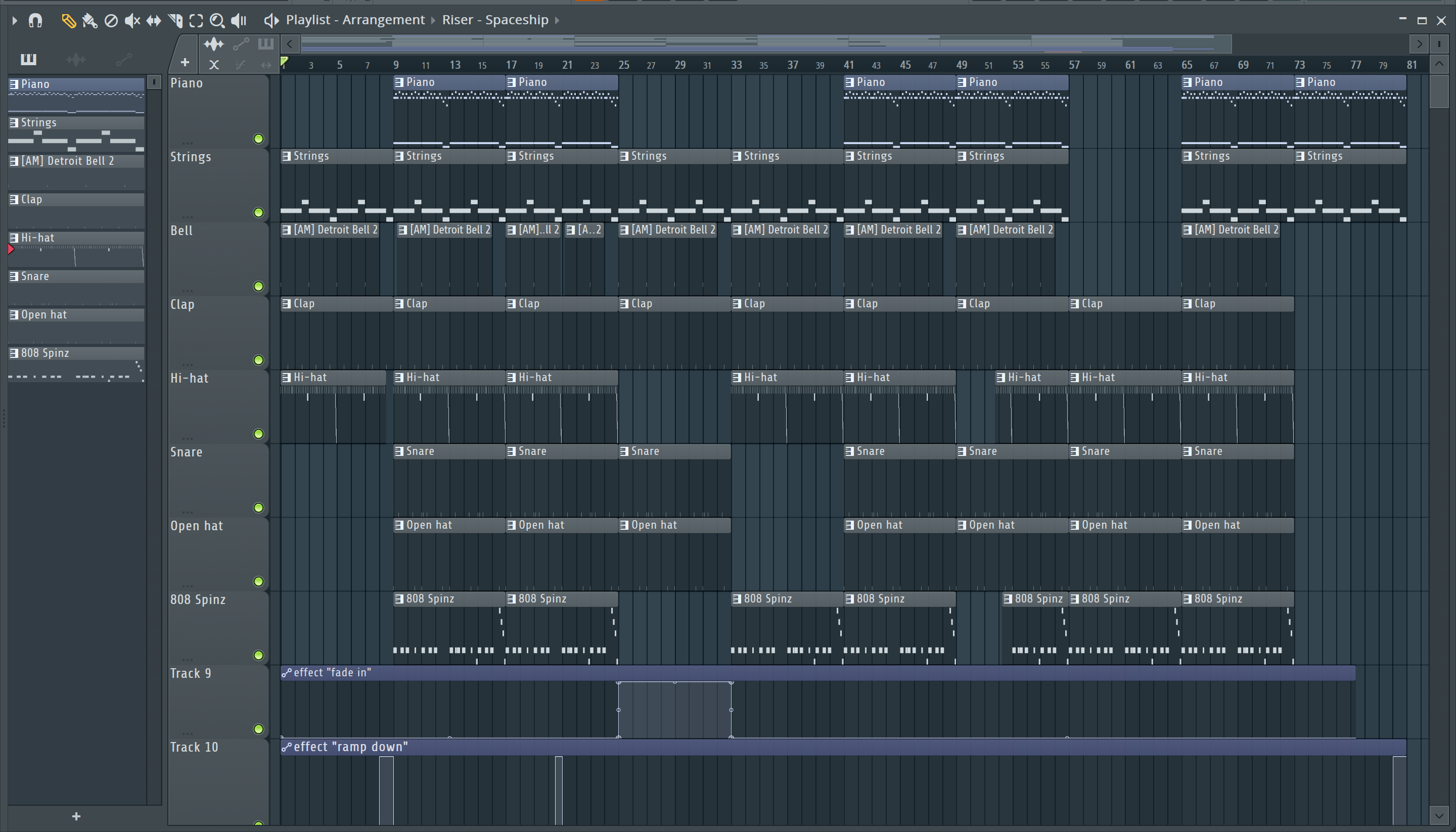This screenshot has width=1456, height=832.
Task: Mute Track 9 via its green light
Action: point(258,728)
